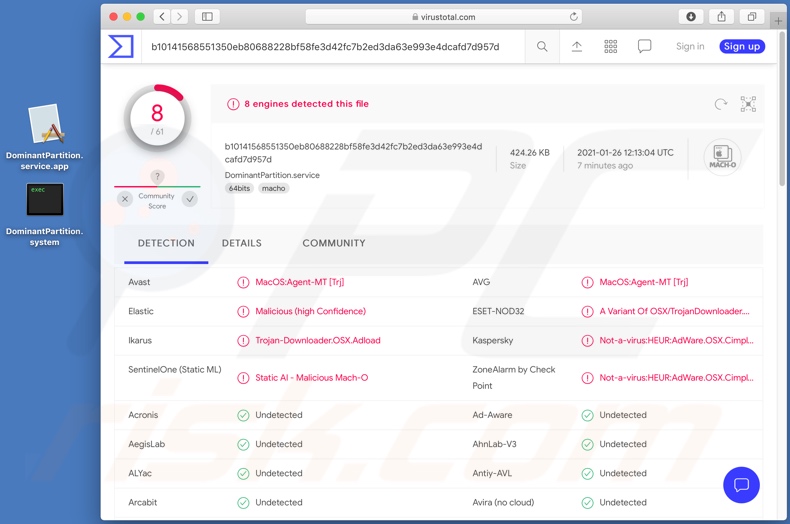Click the 64bits tag
790x524 pixels.
(x=239, y=188)
